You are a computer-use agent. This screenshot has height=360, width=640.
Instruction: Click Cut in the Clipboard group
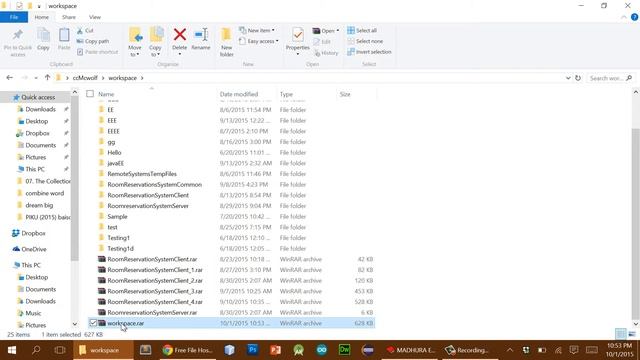85,31
